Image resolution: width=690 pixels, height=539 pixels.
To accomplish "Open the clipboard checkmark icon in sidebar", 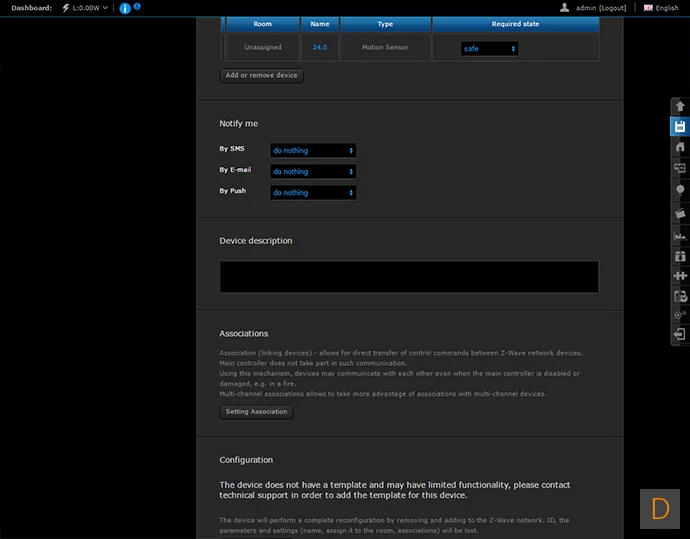I will (x=680, y=296).
